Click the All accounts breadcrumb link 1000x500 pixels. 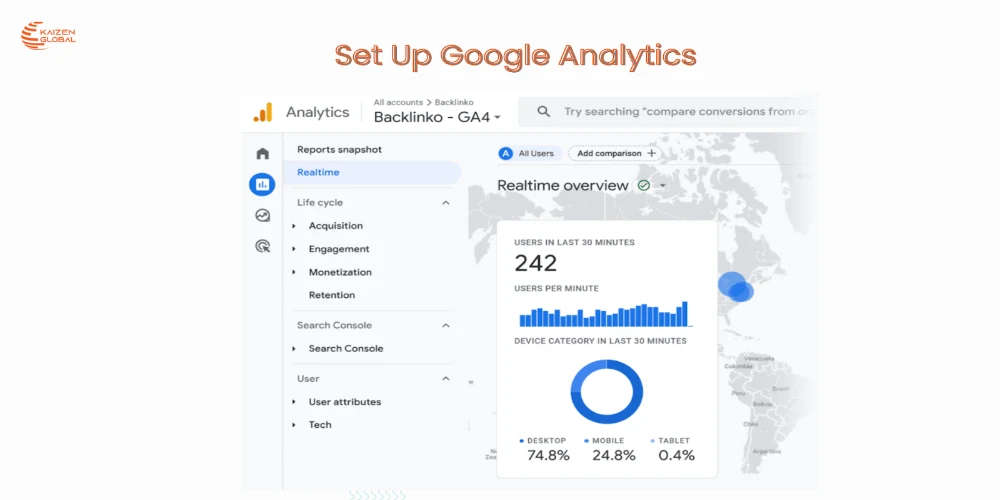click(398, 102)
